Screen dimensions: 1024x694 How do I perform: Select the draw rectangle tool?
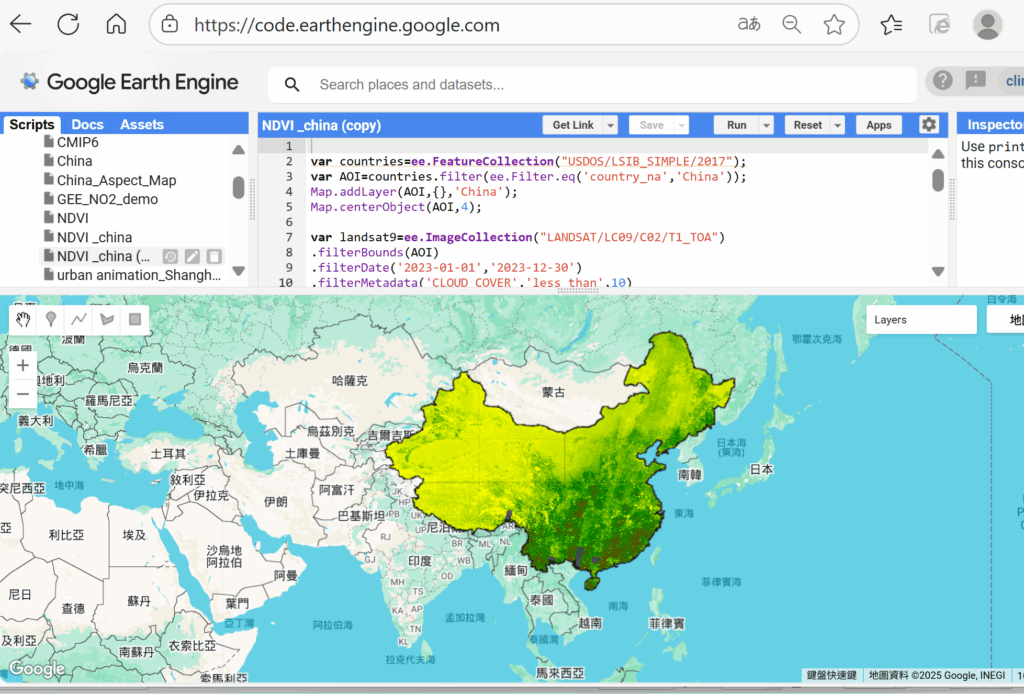135,319
